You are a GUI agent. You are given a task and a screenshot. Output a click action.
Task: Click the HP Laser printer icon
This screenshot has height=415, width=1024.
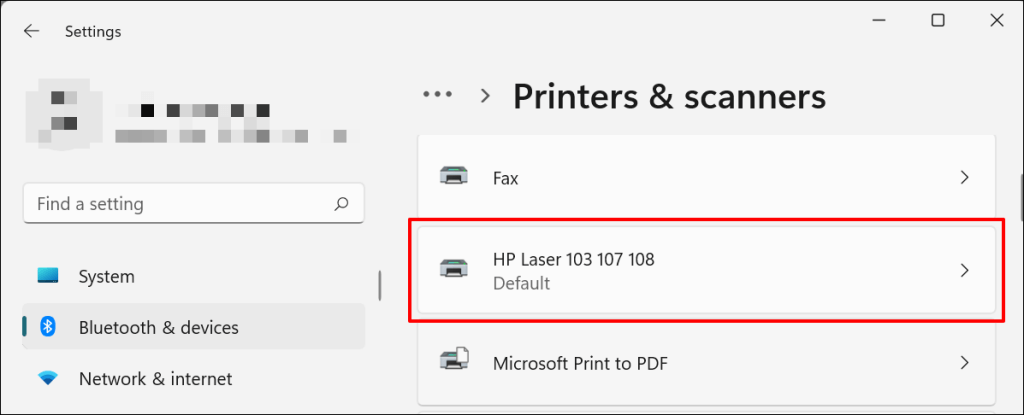point(453,270)
